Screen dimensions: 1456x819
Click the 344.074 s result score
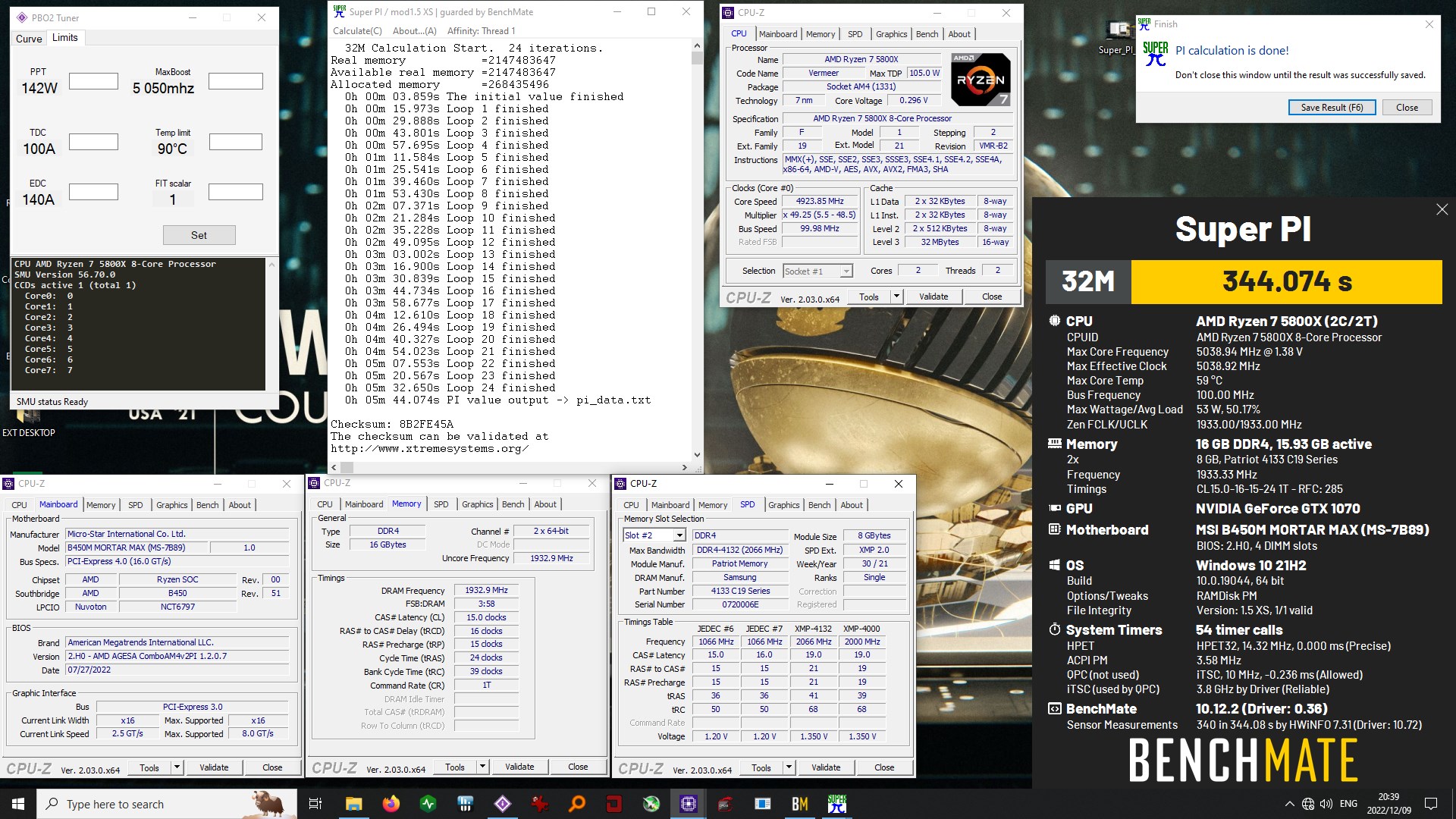tap(1287, 281)
